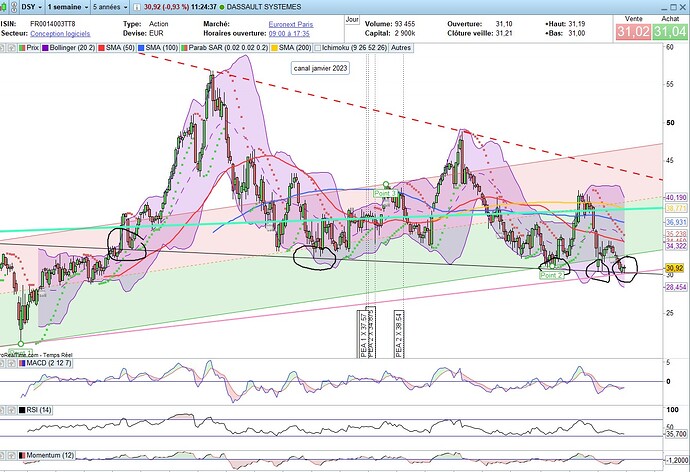Open the DSY ticker dropdown
690x472 pixels.
[32, 7]
